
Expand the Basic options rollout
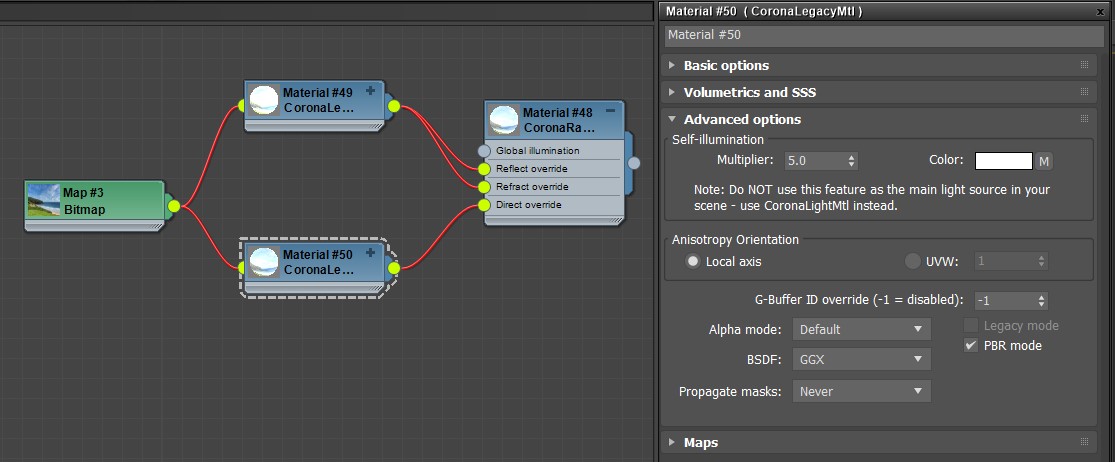(x=726, y=65)
